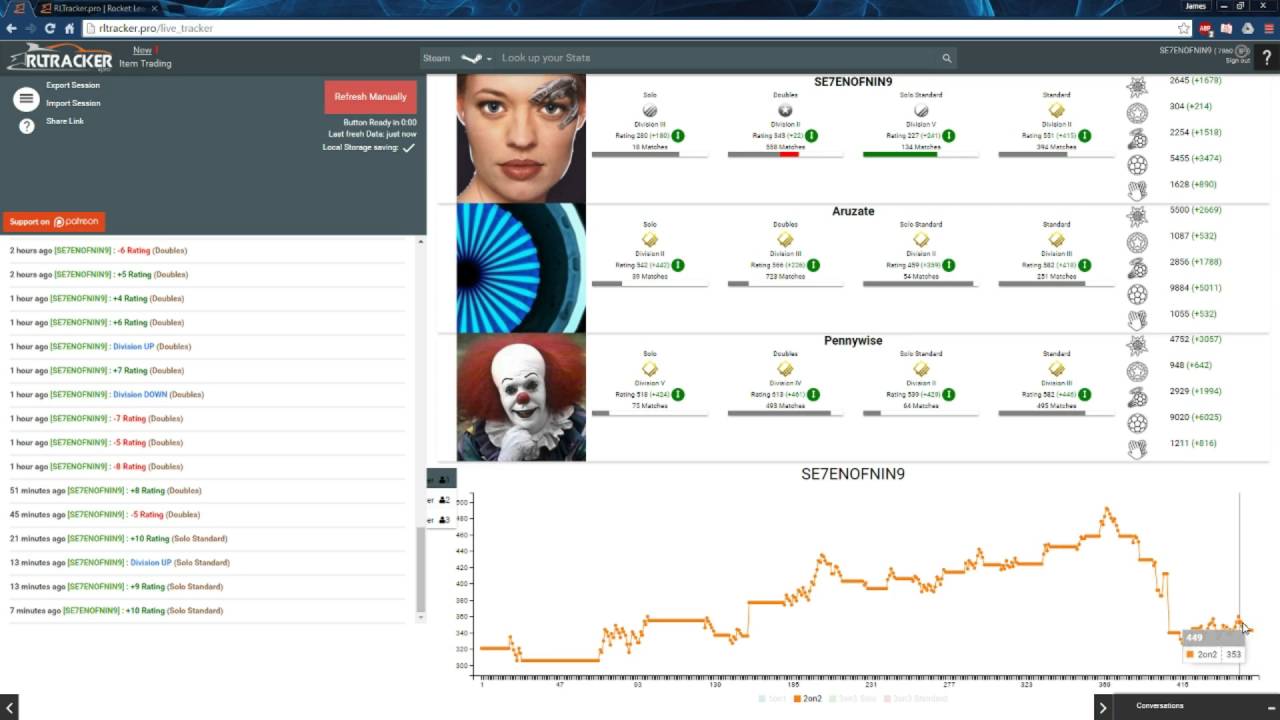Open the large question mark help button

1266,58
